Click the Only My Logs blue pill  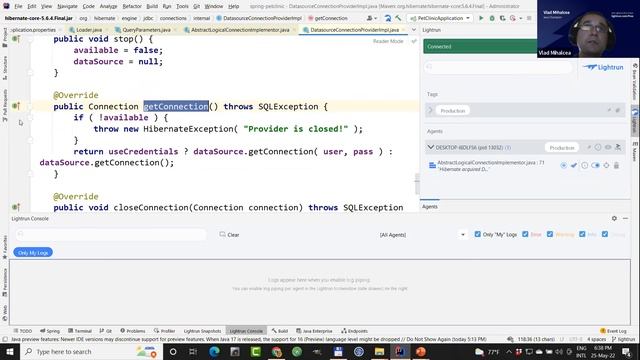pyautogui.click(x=33, y=253)
